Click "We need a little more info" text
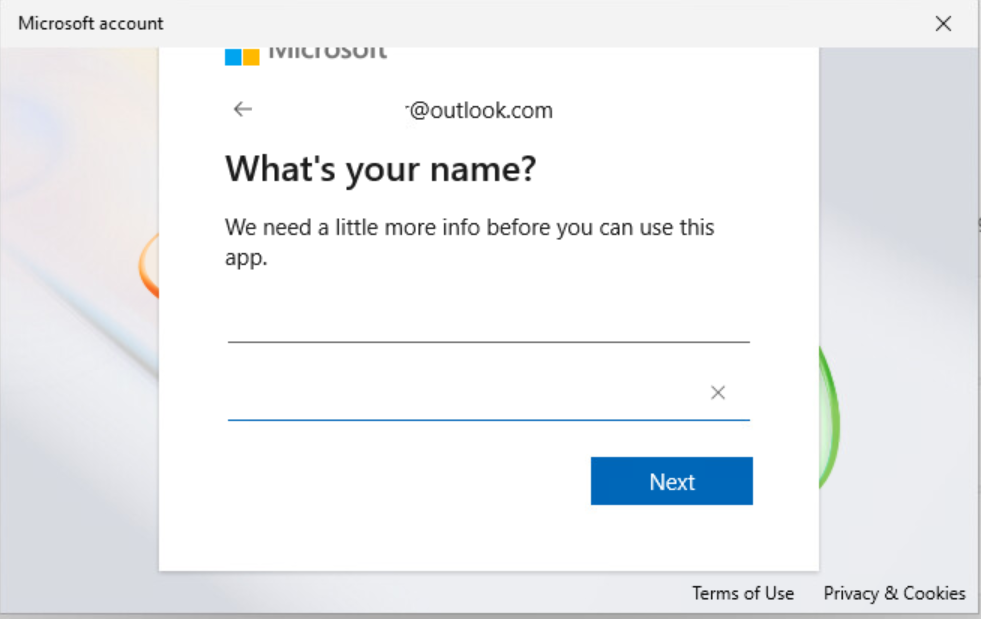The height and width of the screenshot is (619, 981). (469, 242)
